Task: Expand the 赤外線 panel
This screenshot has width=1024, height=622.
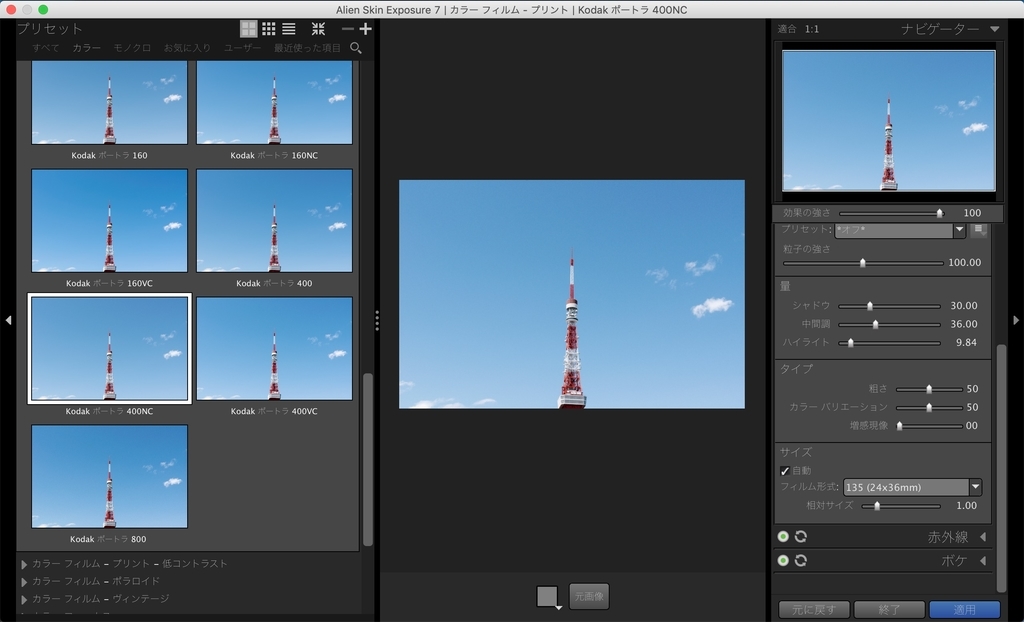Action: [x=983, y=537]
